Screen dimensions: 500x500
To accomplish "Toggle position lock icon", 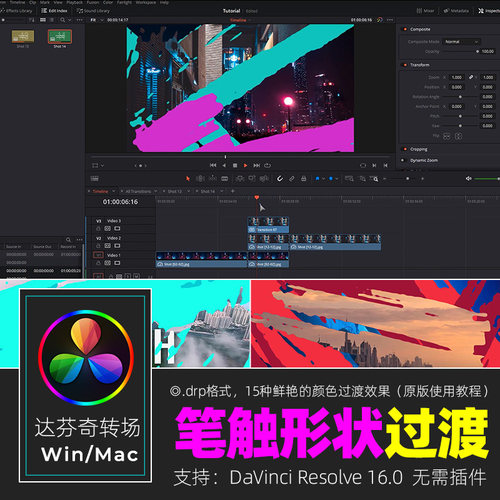I will click(304, 179).
